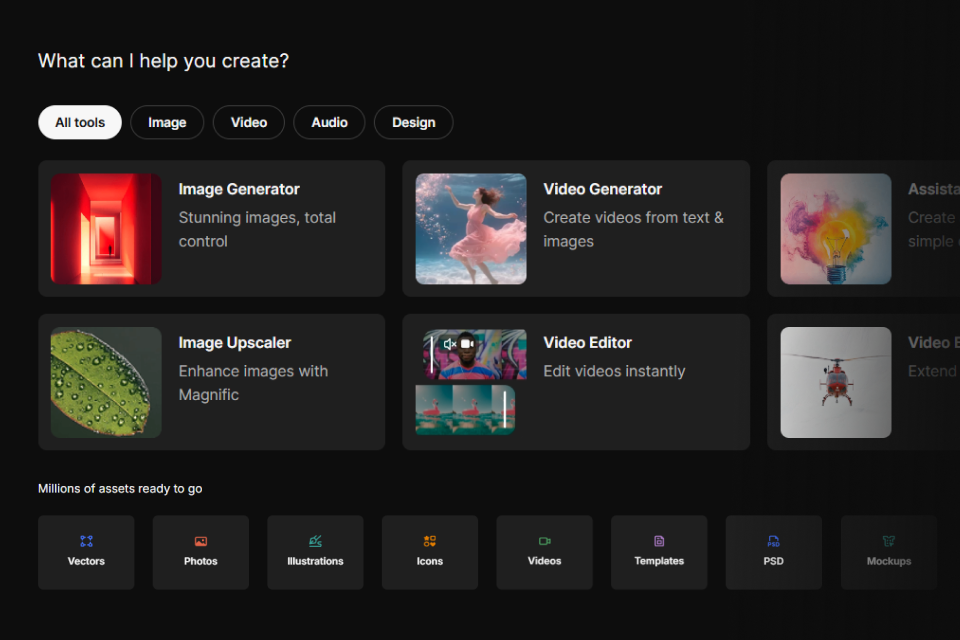Click the Templates document icon
Viewport: 960px width, 640px height.
[659, 541]
